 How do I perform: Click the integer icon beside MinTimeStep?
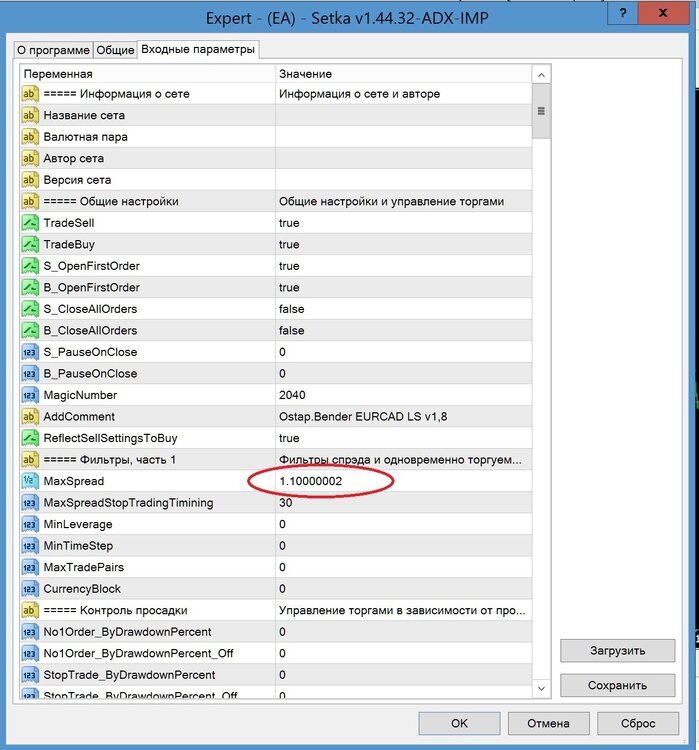[x=30, y=546]
